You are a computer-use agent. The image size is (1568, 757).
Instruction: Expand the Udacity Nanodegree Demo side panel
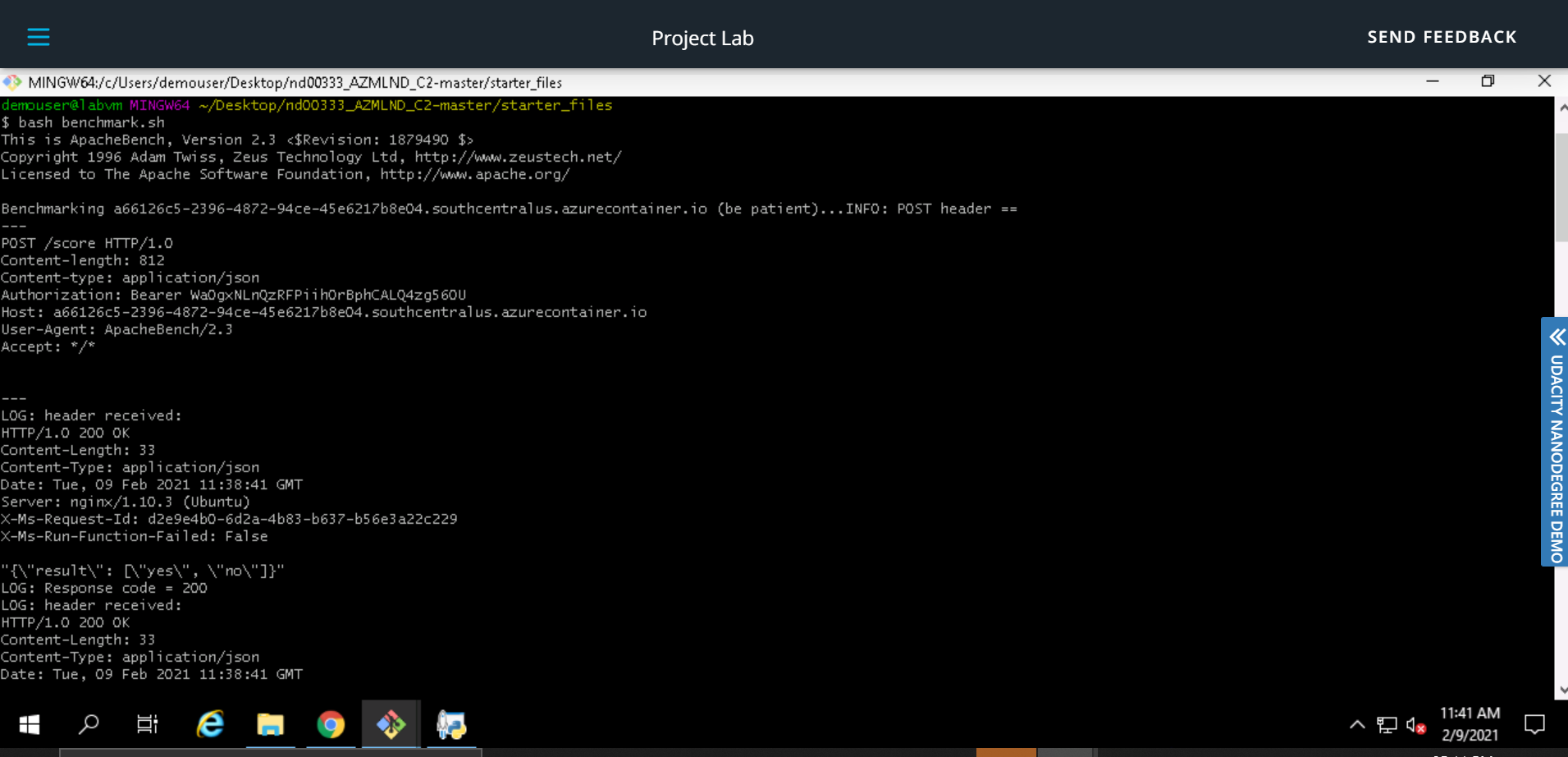click(x=1556, y=442)
